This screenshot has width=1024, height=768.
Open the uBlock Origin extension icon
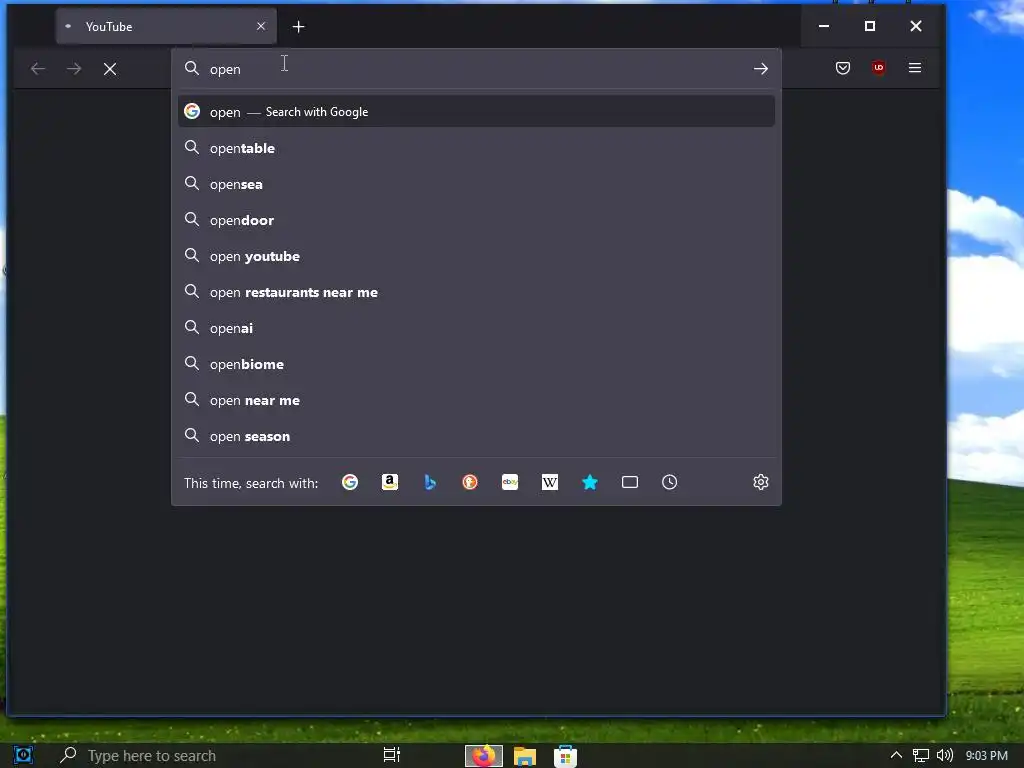[878, 68]
